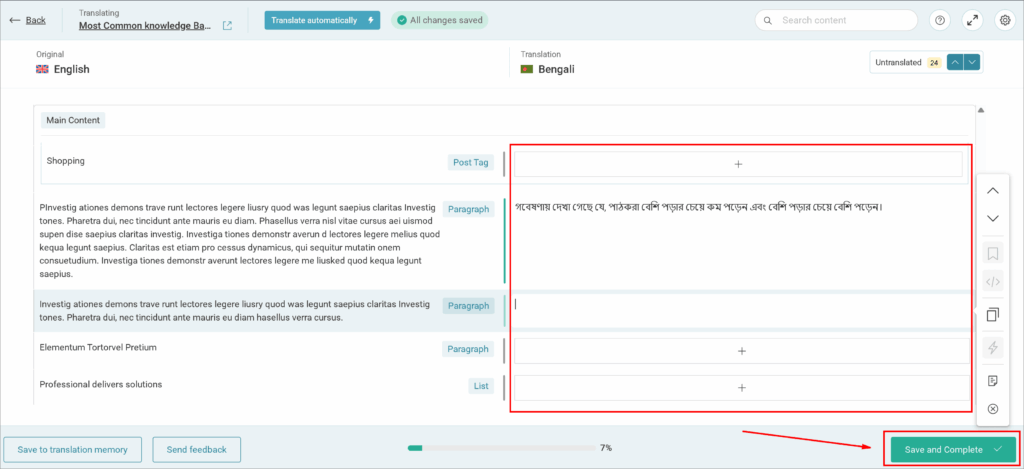Focus the Search content field
This screenshot has height=469, width=1024.
pos(845,20)
